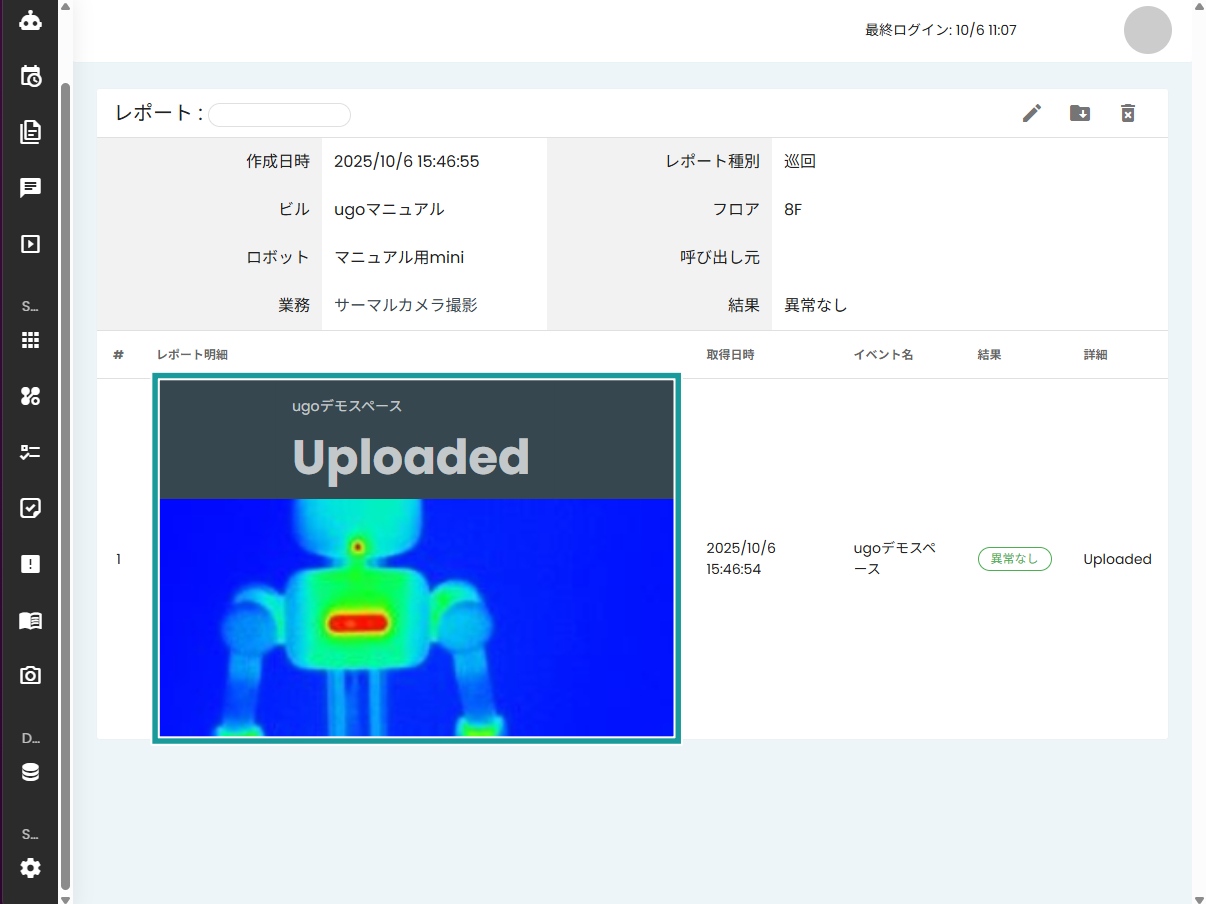Screen dimensions: 1206x904
Task: Open the apps grid icon in the sidebar
Action: pyautogui.click(x=29, y=340)
